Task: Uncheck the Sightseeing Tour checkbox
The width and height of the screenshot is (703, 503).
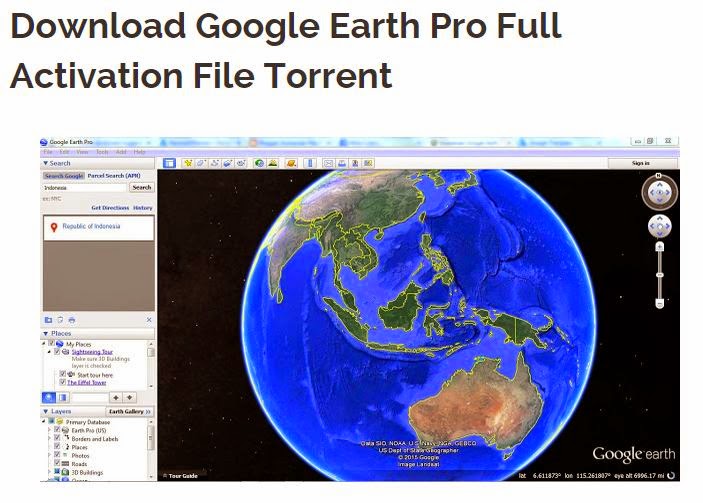Action: [57, 352]
